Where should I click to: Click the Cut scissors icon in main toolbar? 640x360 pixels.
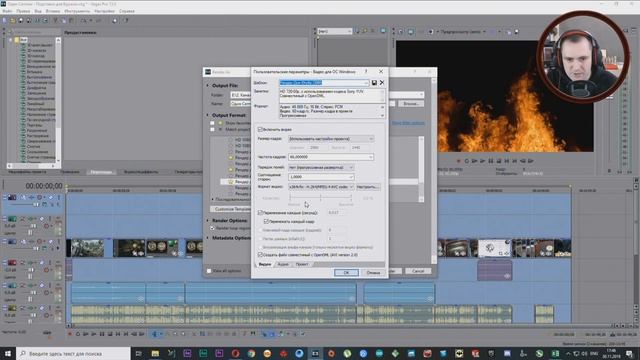point(56,20)
